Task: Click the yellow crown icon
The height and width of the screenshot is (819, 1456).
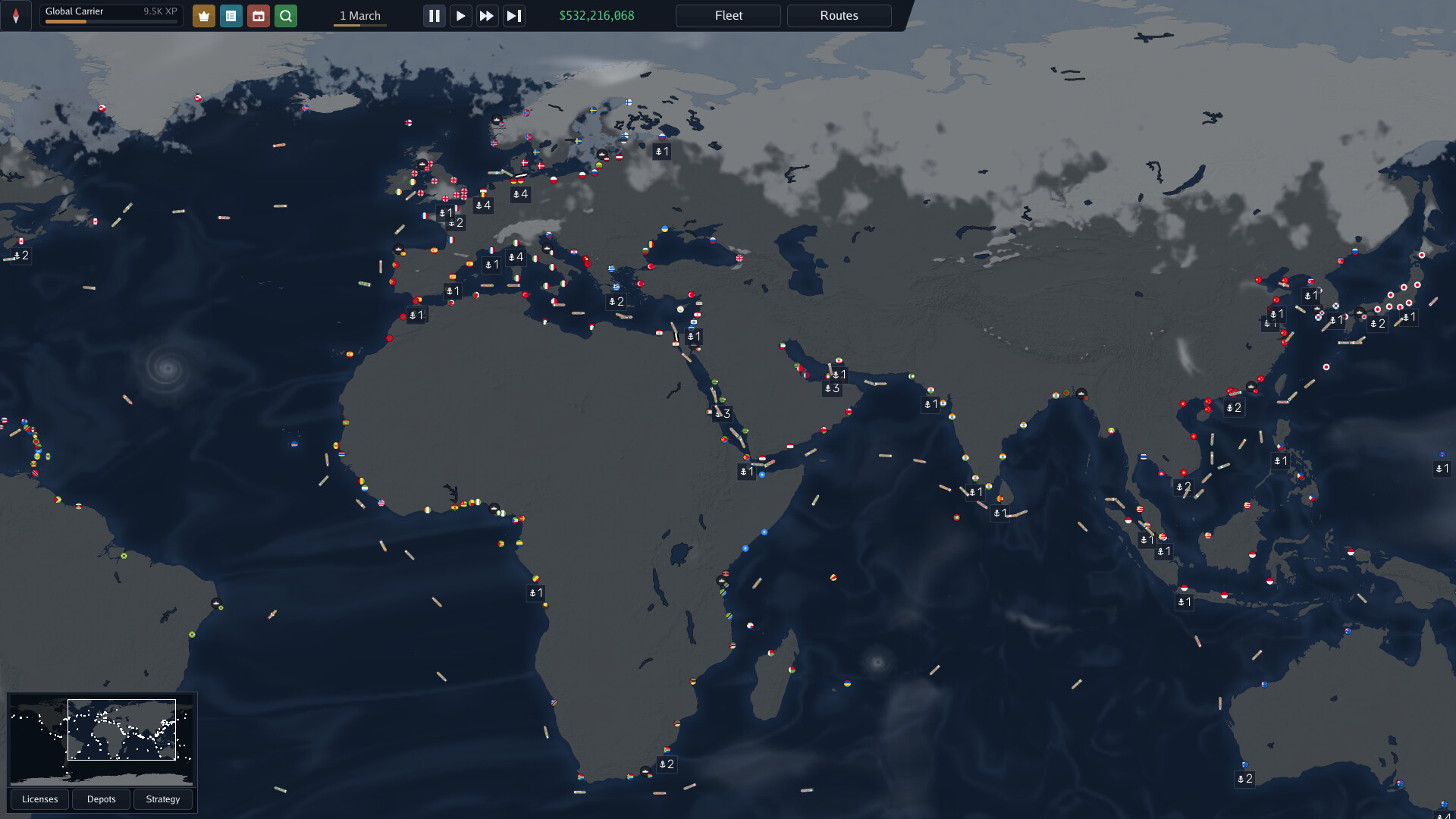Action: point(203,16)
